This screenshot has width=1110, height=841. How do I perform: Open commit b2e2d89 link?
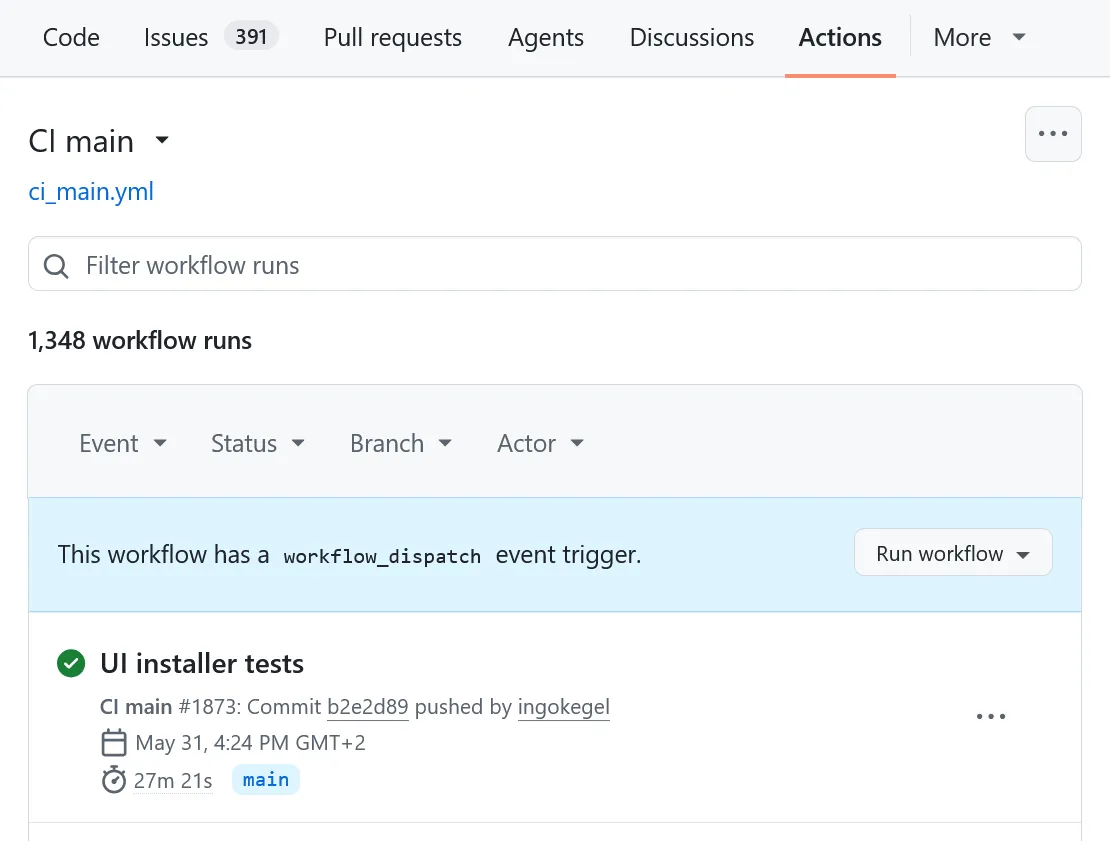(367, 707)
